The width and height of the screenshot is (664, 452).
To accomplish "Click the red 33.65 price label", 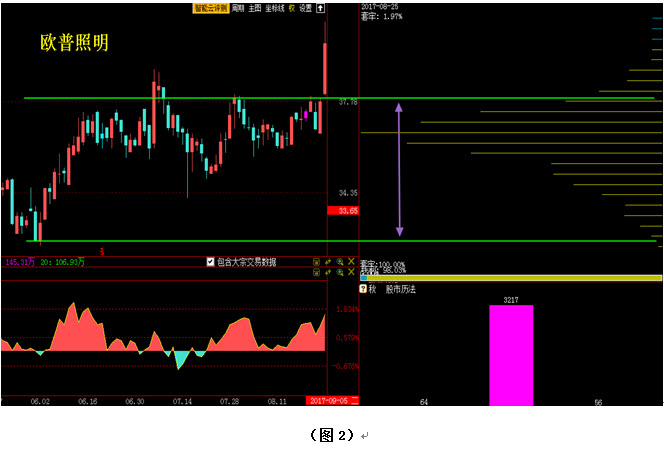I will (x=341, y=211).
